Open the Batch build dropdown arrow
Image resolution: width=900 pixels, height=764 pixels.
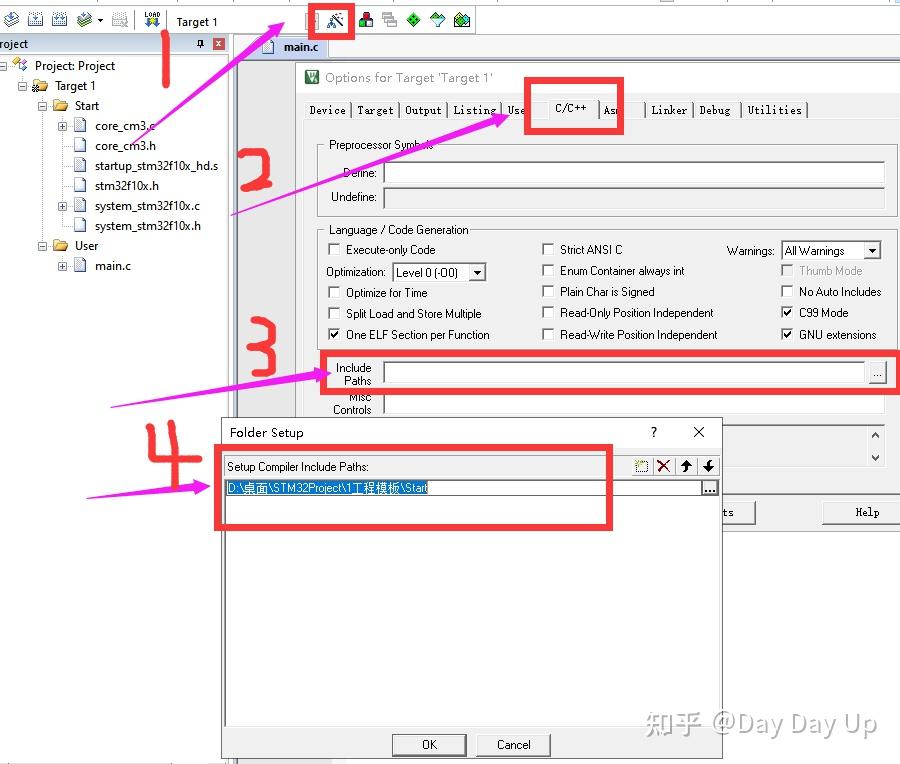tap(100, 21)
